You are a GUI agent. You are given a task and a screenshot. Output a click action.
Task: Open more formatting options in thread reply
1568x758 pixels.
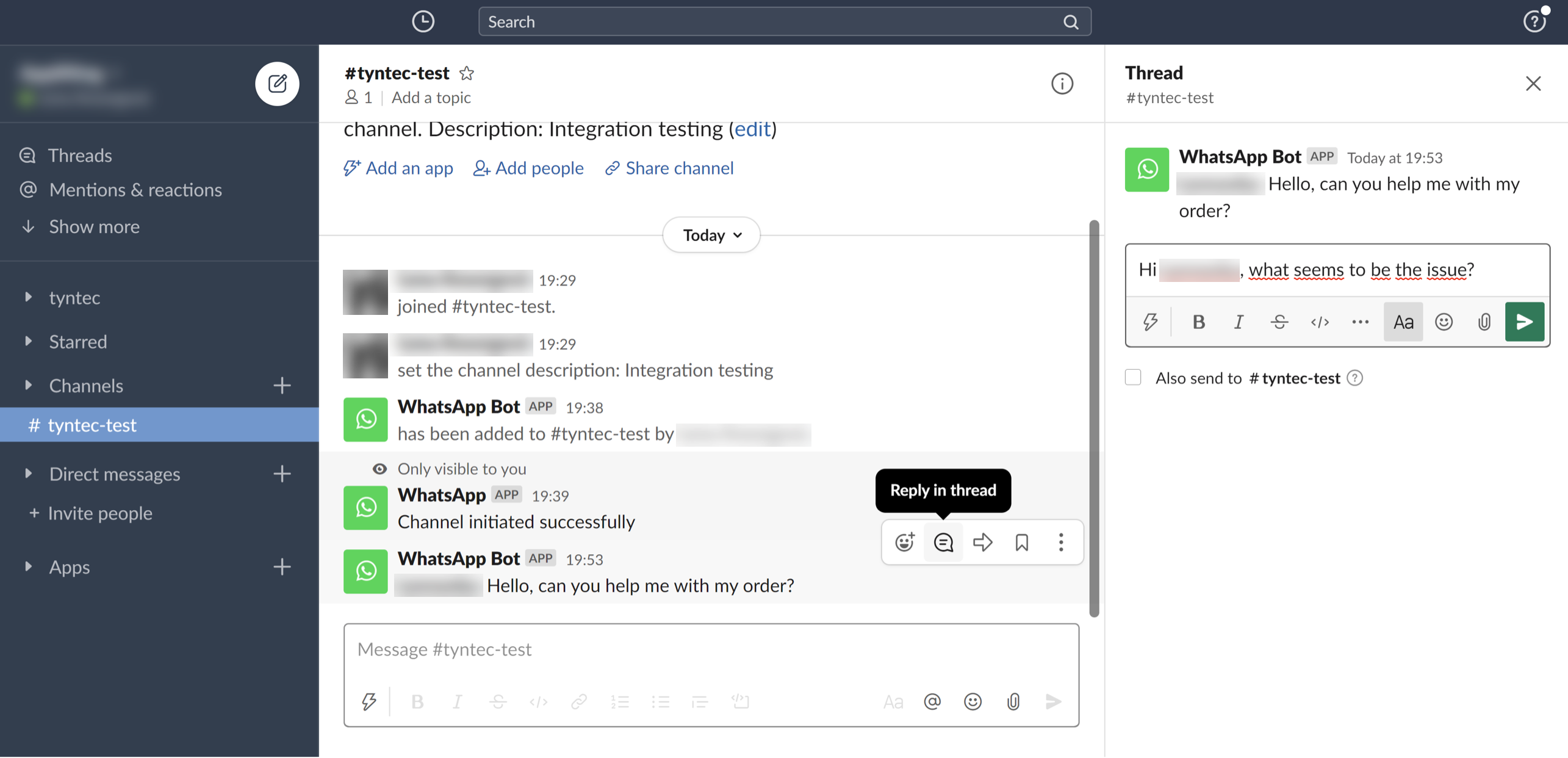click(1360, 322)
